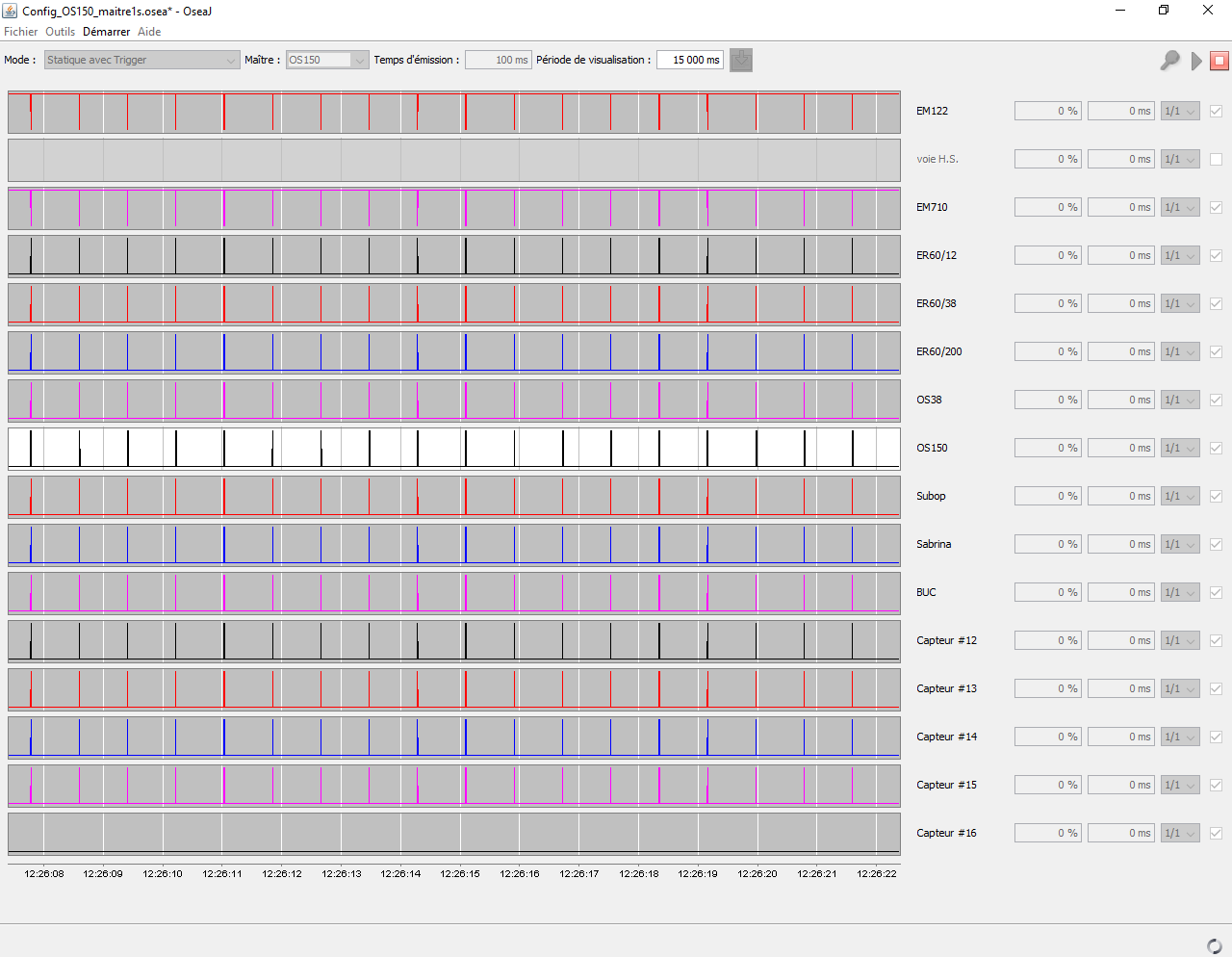This screenshot has width=1232, height=957.
Task: Open the 1/1 dropdown for Sabrina
Action: point(1180,544)
